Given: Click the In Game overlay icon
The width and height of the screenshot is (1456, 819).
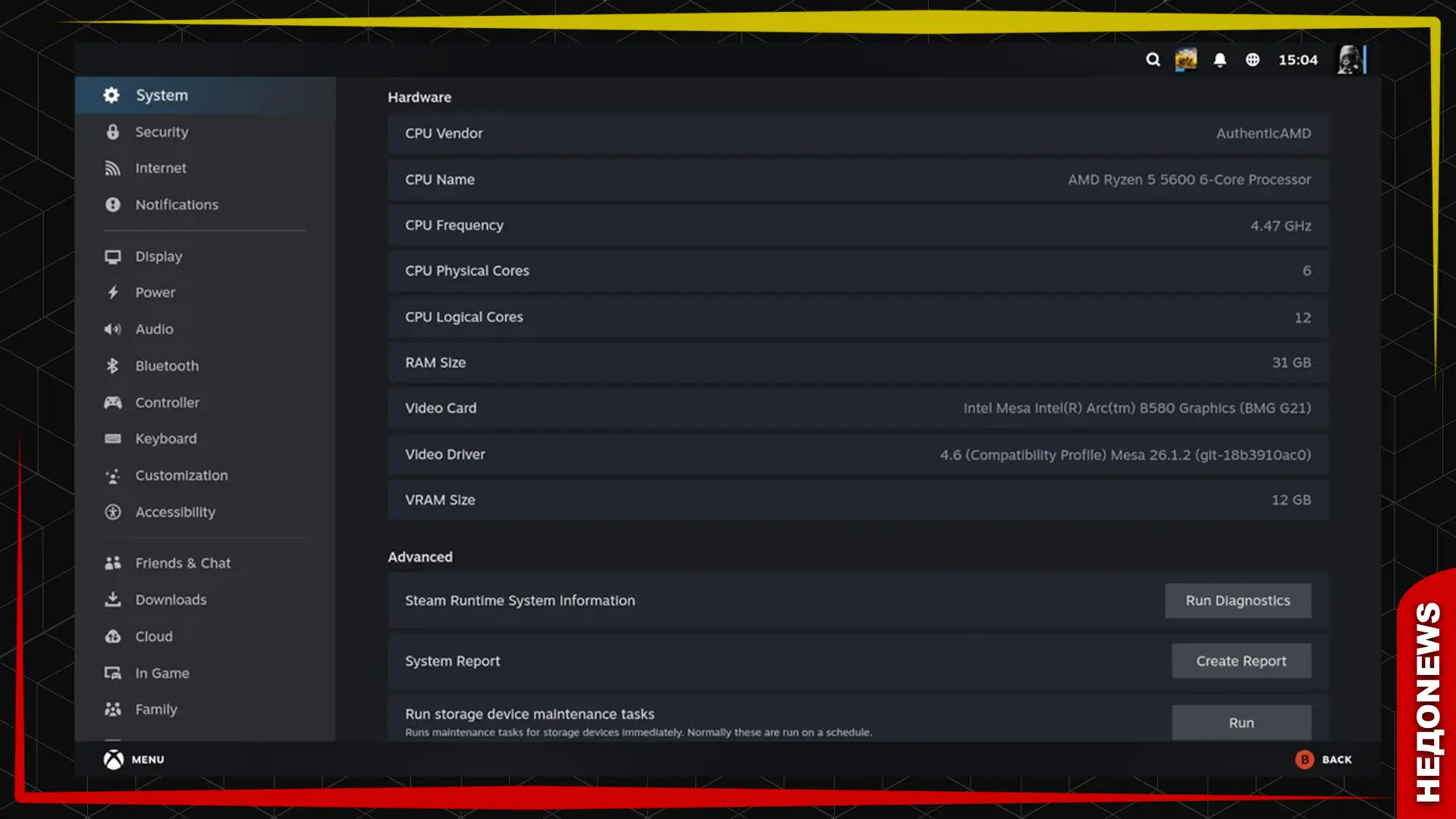Looking at the screenshot, I should coord(112,673).
